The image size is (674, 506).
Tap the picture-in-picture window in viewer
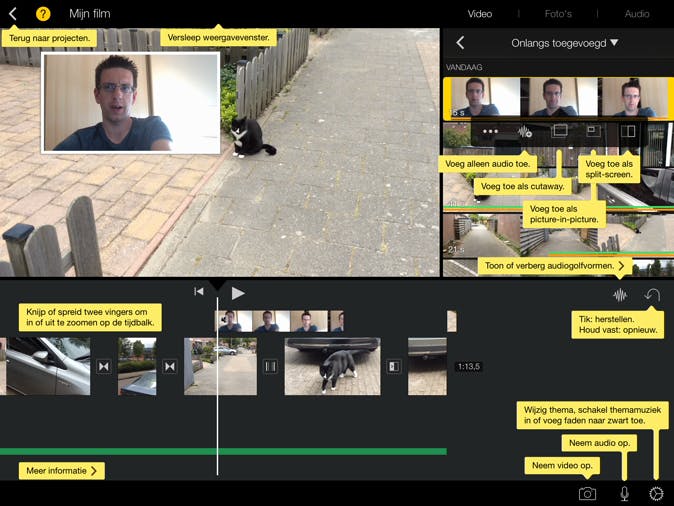(x=131, y=103)
